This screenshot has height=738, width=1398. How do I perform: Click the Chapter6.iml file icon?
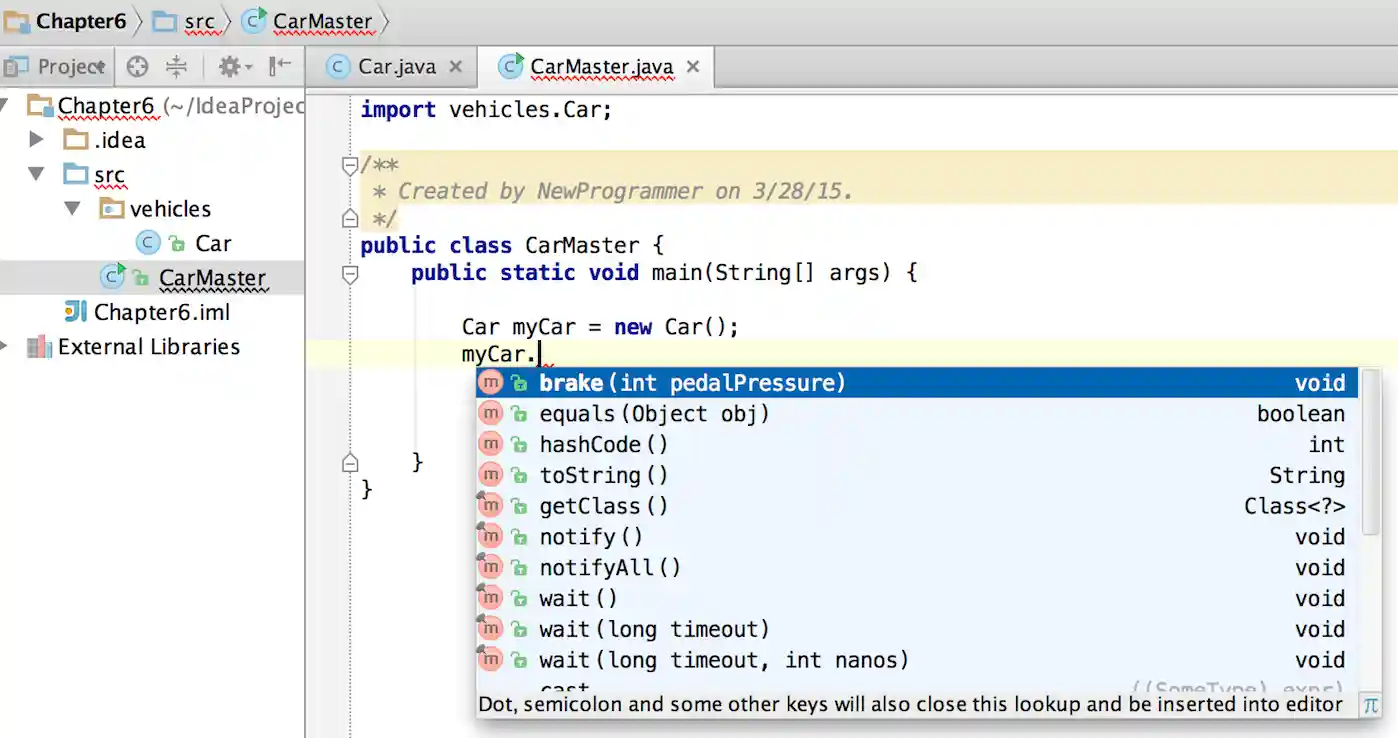75,312
